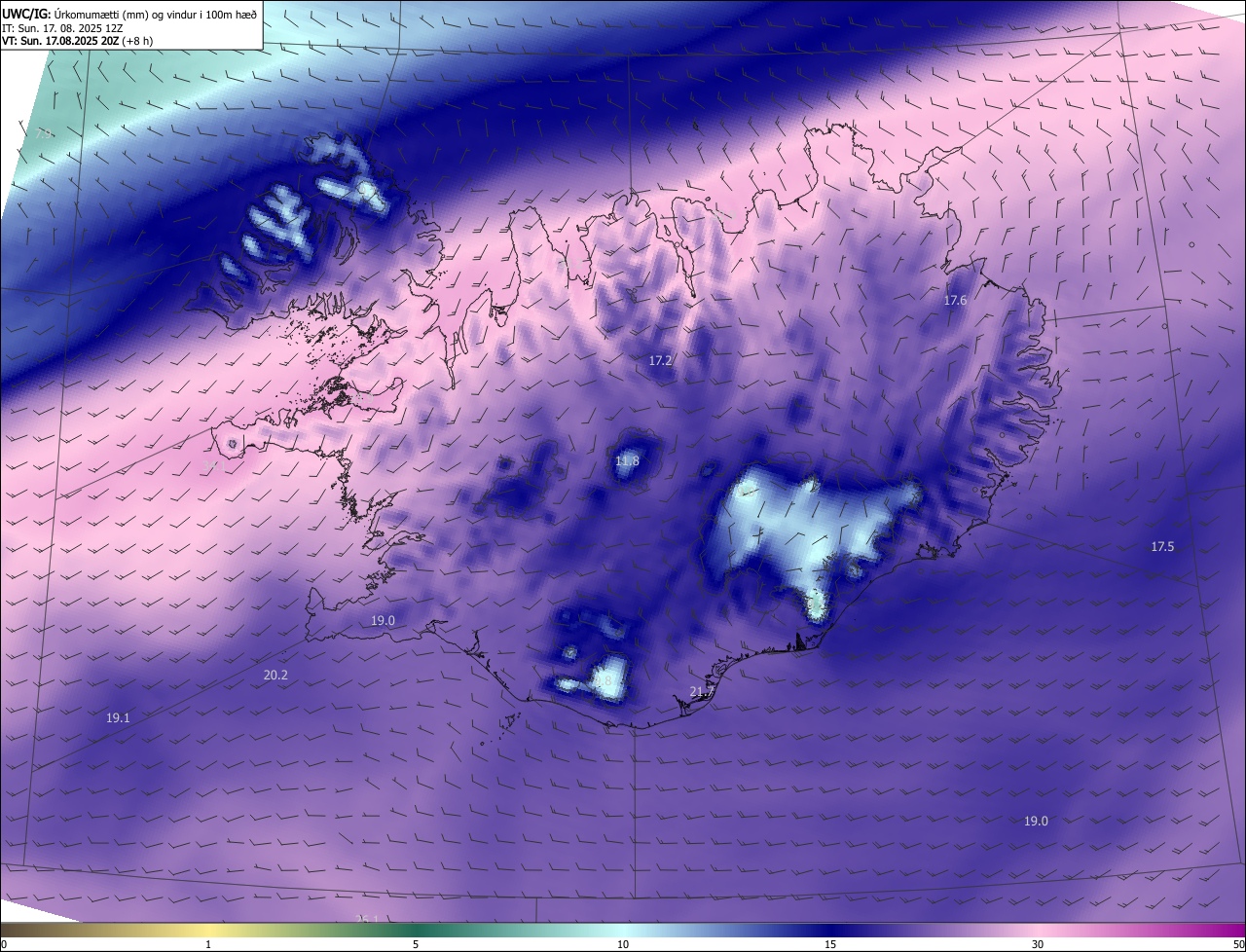1246x952 pixels.
Task: Click the 30 tick on the color scale
Action: 1038,944
